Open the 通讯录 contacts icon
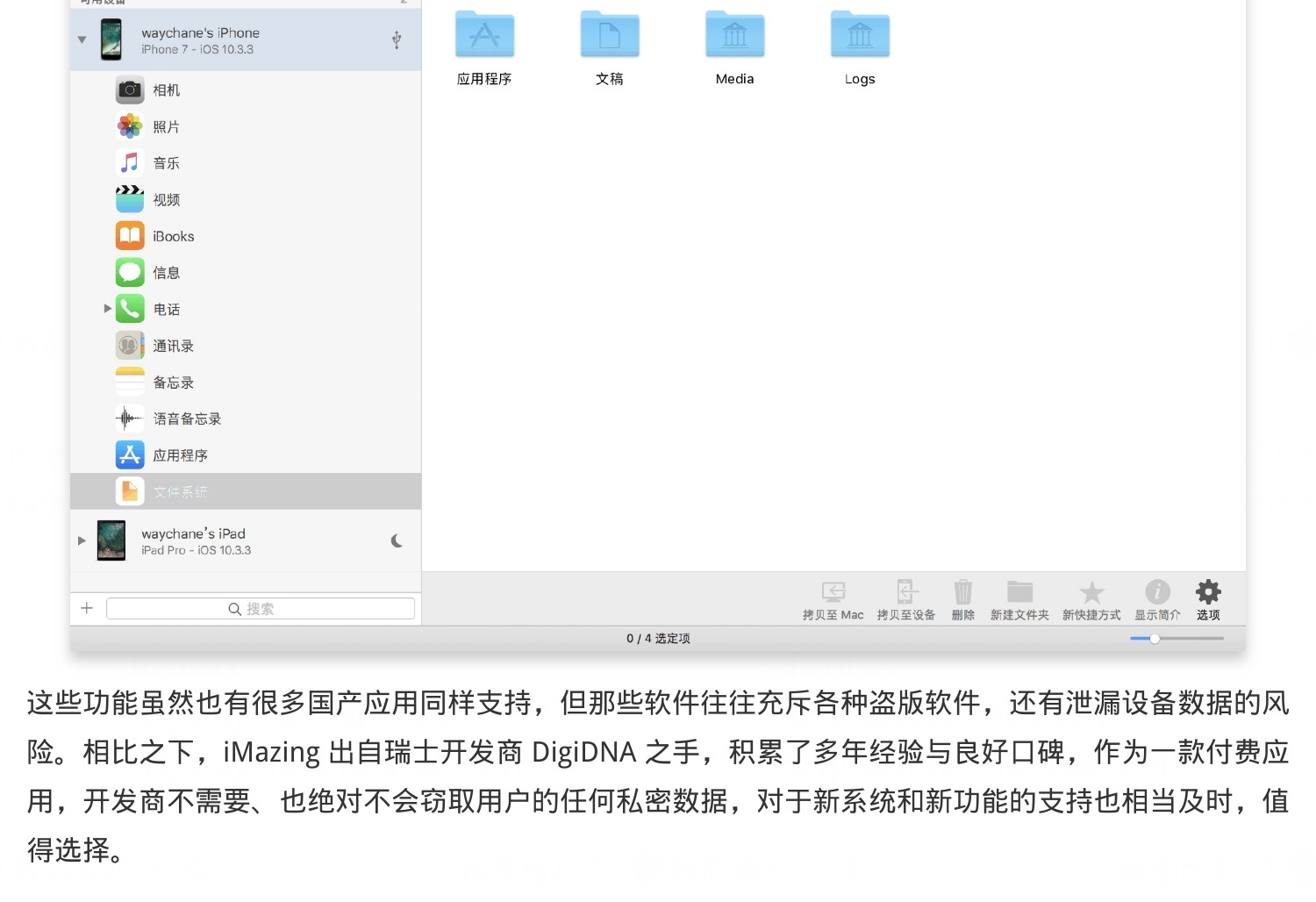Image resolution: width=1316 pixels, height=902 pixels. (x=130, y=346)
